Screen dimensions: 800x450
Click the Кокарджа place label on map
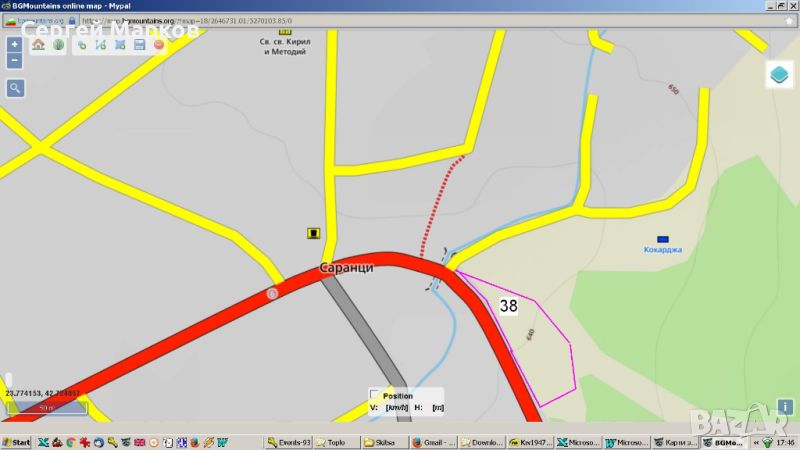pyautogui.click(x=662, y=250)
